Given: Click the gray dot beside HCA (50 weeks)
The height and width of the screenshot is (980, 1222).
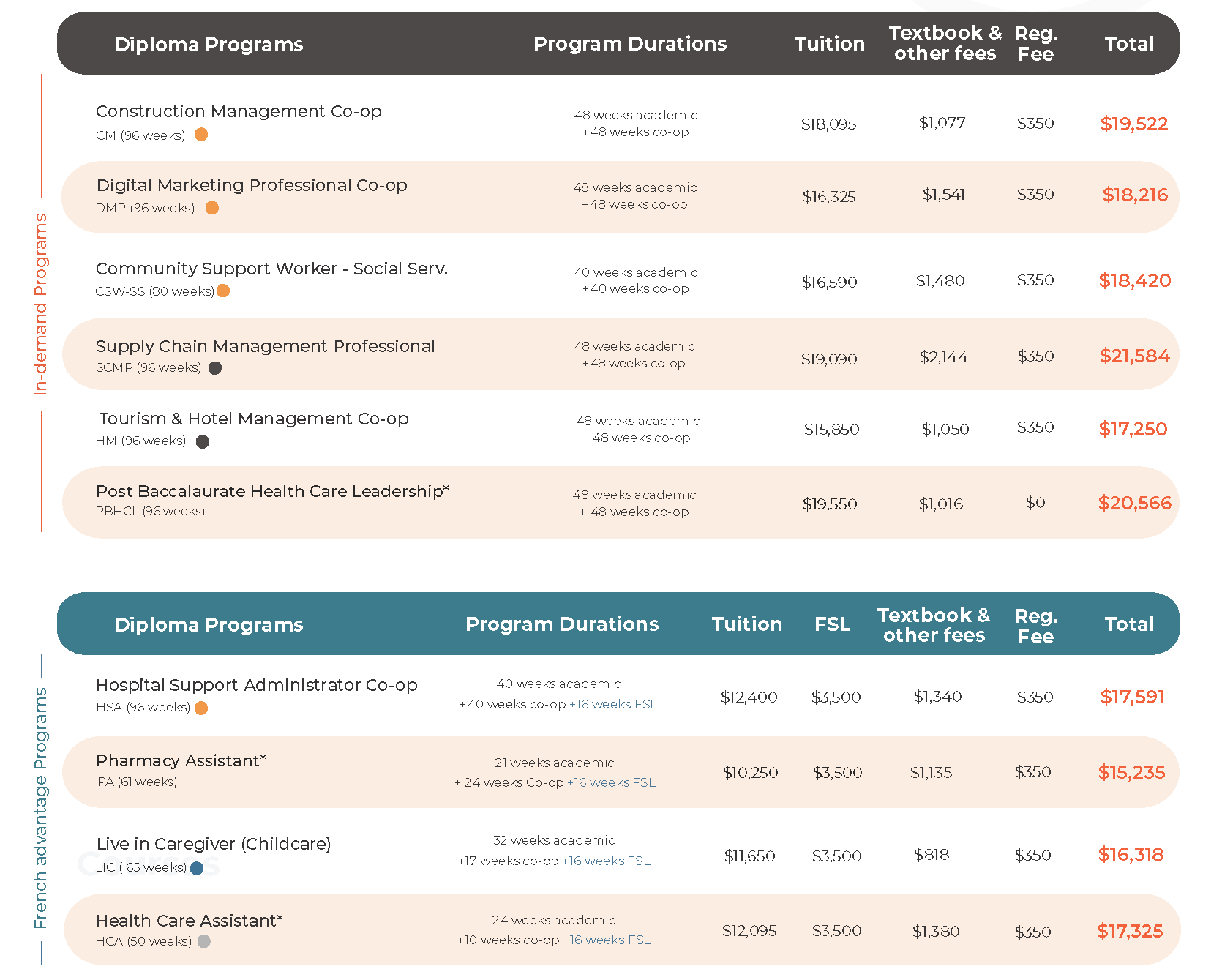Looking at the screenshot, I should tap(204, 941).
